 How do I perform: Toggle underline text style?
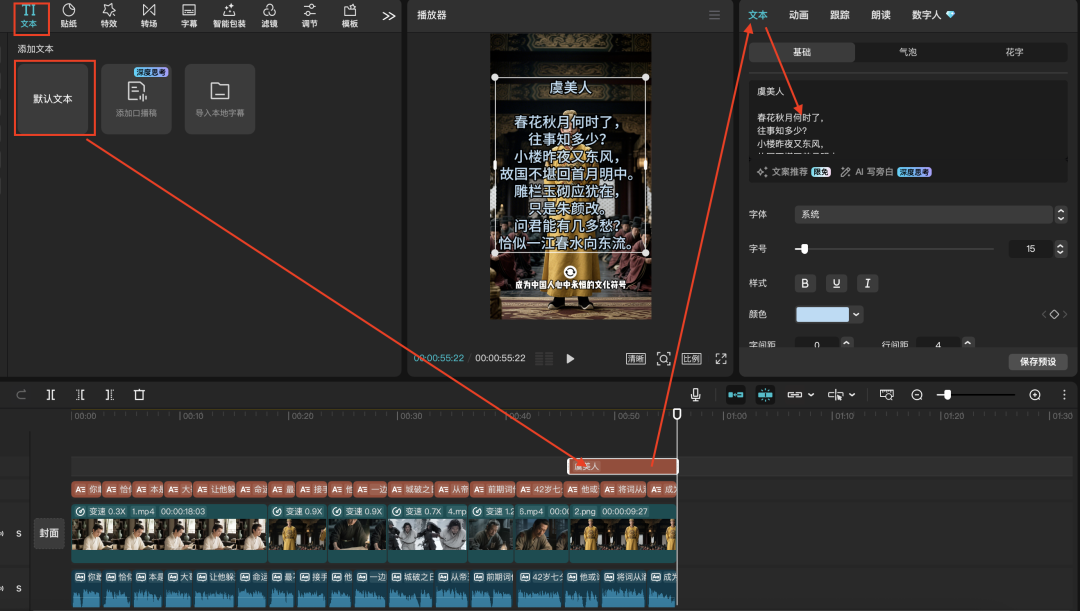pyautogui.click(x=836, y=284)
